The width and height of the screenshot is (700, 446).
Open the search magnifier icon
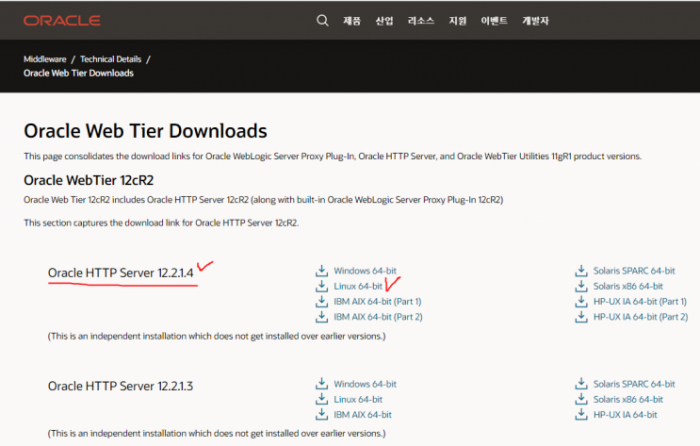pyautogui.click(x=322, y=21)
